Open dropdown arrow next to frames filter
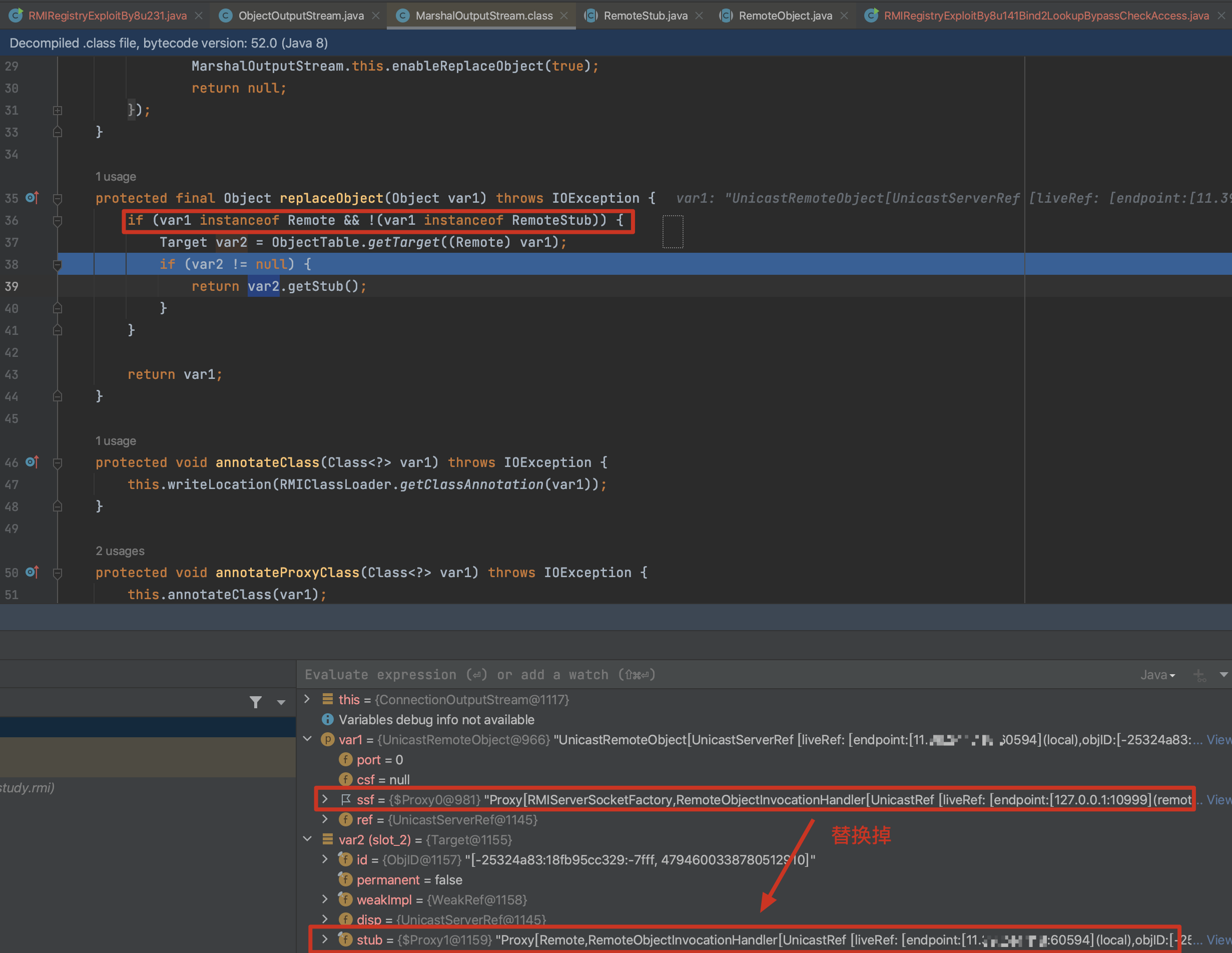 [281, 702]
